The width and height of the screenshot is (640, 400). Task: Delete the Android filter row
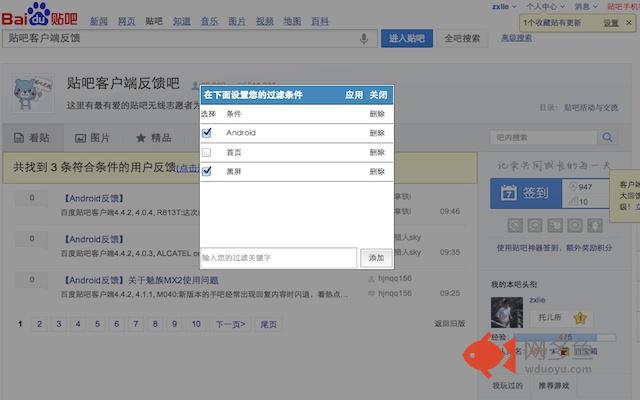coord(377,133)
